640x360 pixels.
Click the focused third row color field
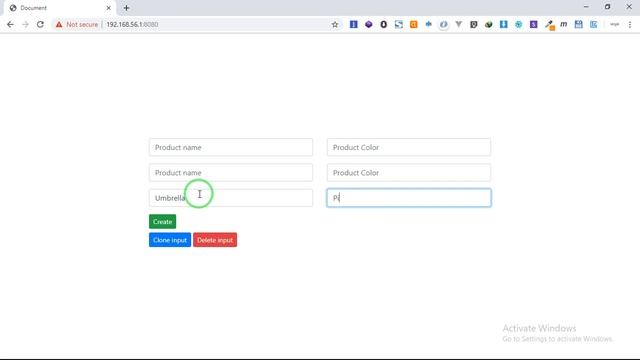(409, 198)
